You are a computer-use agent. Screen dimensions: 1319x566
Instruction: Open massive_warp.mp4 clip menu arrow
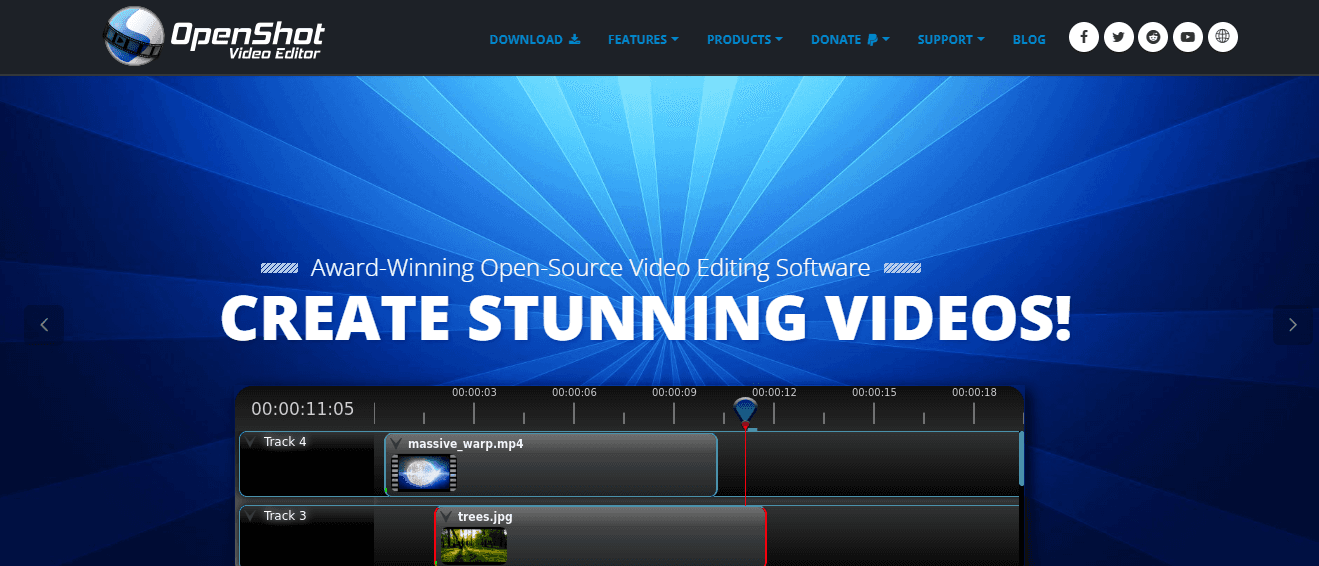tap(396, 444)
